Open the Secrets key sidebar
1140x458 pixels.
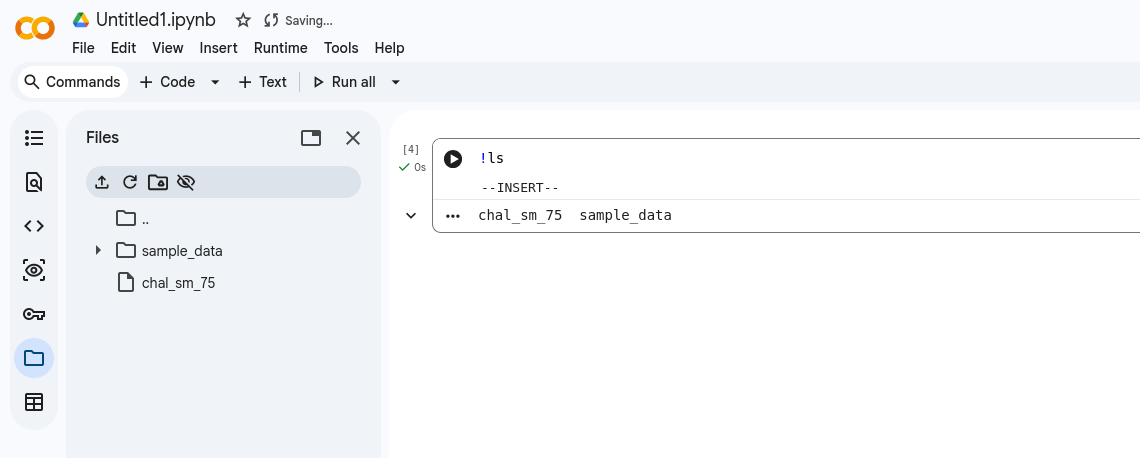(x=34, y=314)
